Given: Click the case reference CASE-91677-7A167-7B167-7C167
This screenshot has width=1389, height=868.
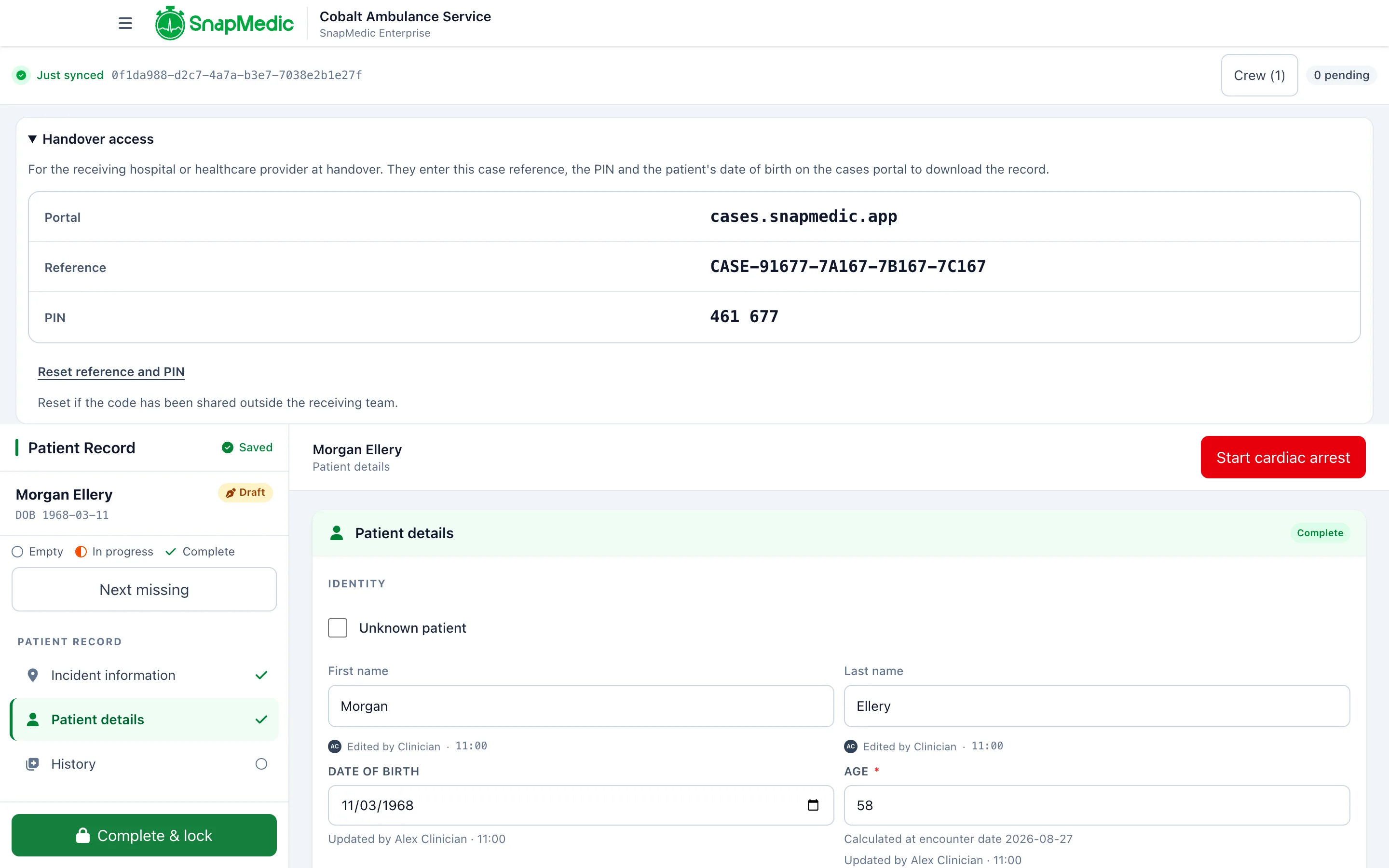Looking at the screenshot, I should [848, 266].
